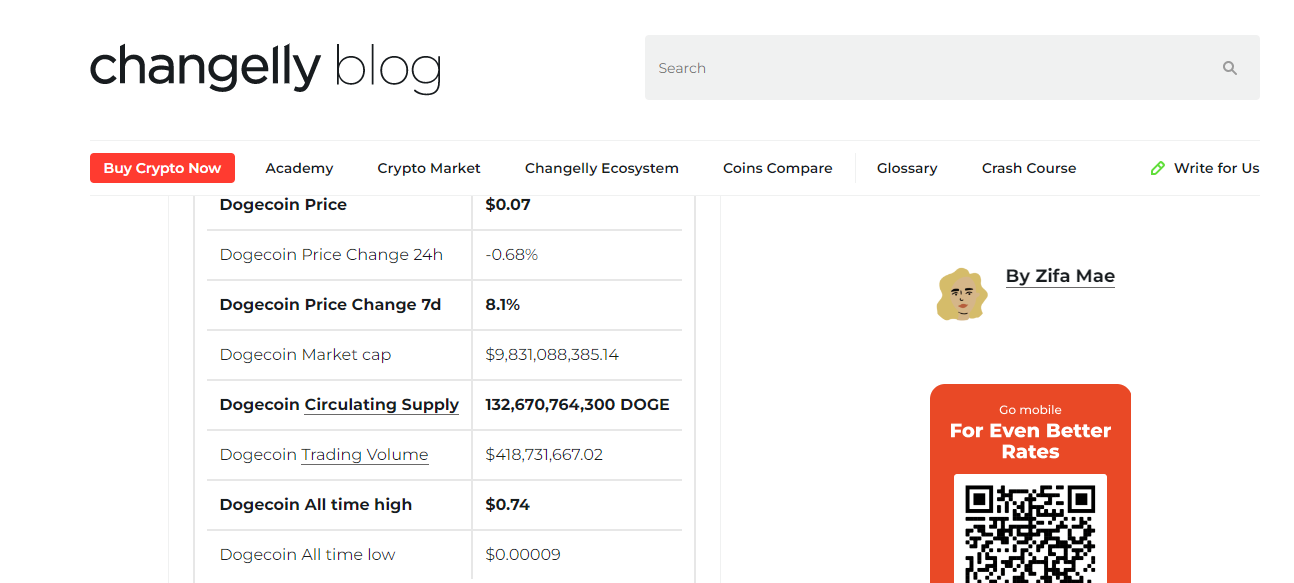Click the Zifa Mae avatar image
The height and width of the screenshot is (583, 1294).
(x=962, y=294)
